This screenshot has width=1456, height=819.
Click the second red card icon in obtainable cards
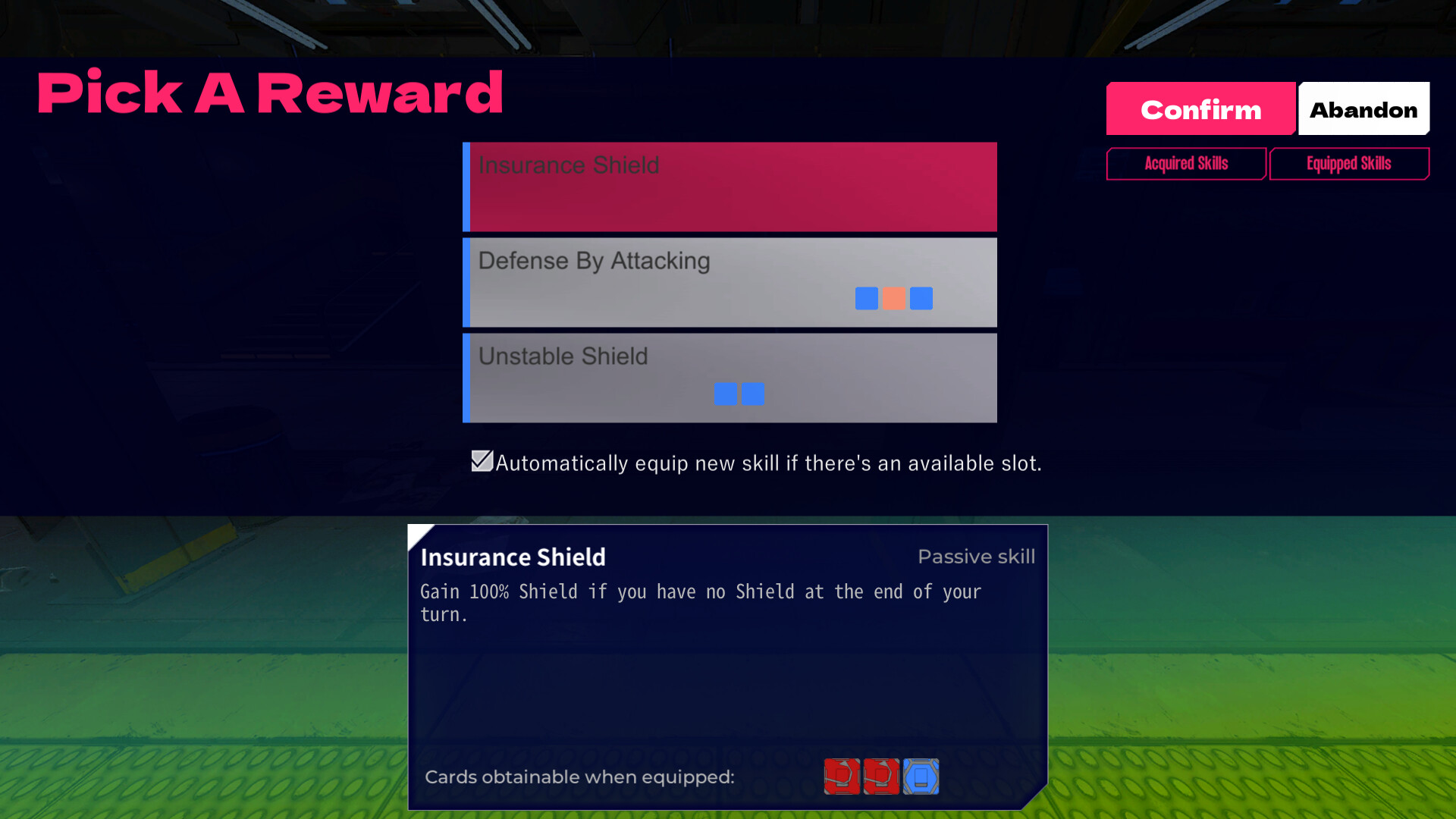click(x=881, y=777)
